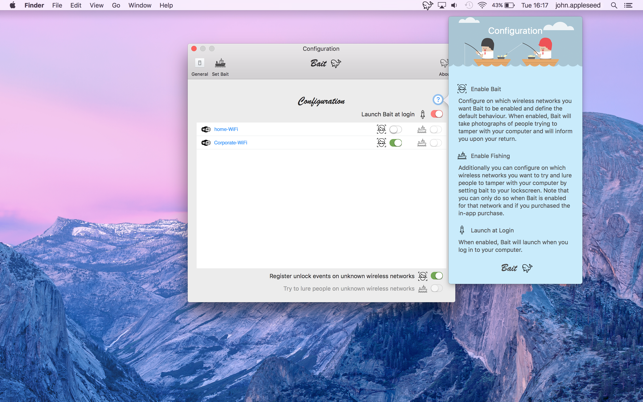Click the fishermen illustration in the popover
Screen dimensions: 643x402
515,51
